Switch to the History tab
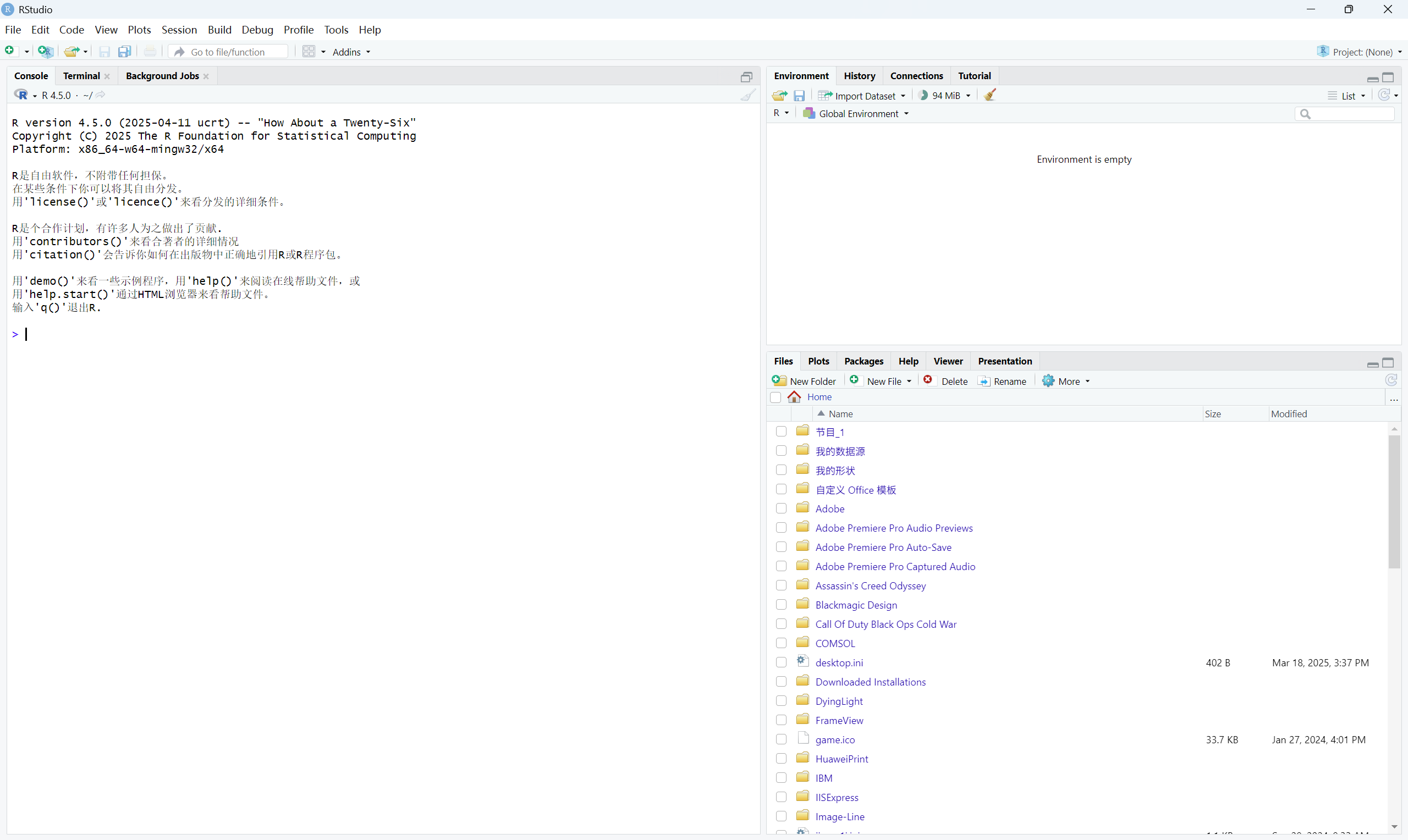Screen dimensions: 1408x840 pyautogui.click(x=860, y=76)
